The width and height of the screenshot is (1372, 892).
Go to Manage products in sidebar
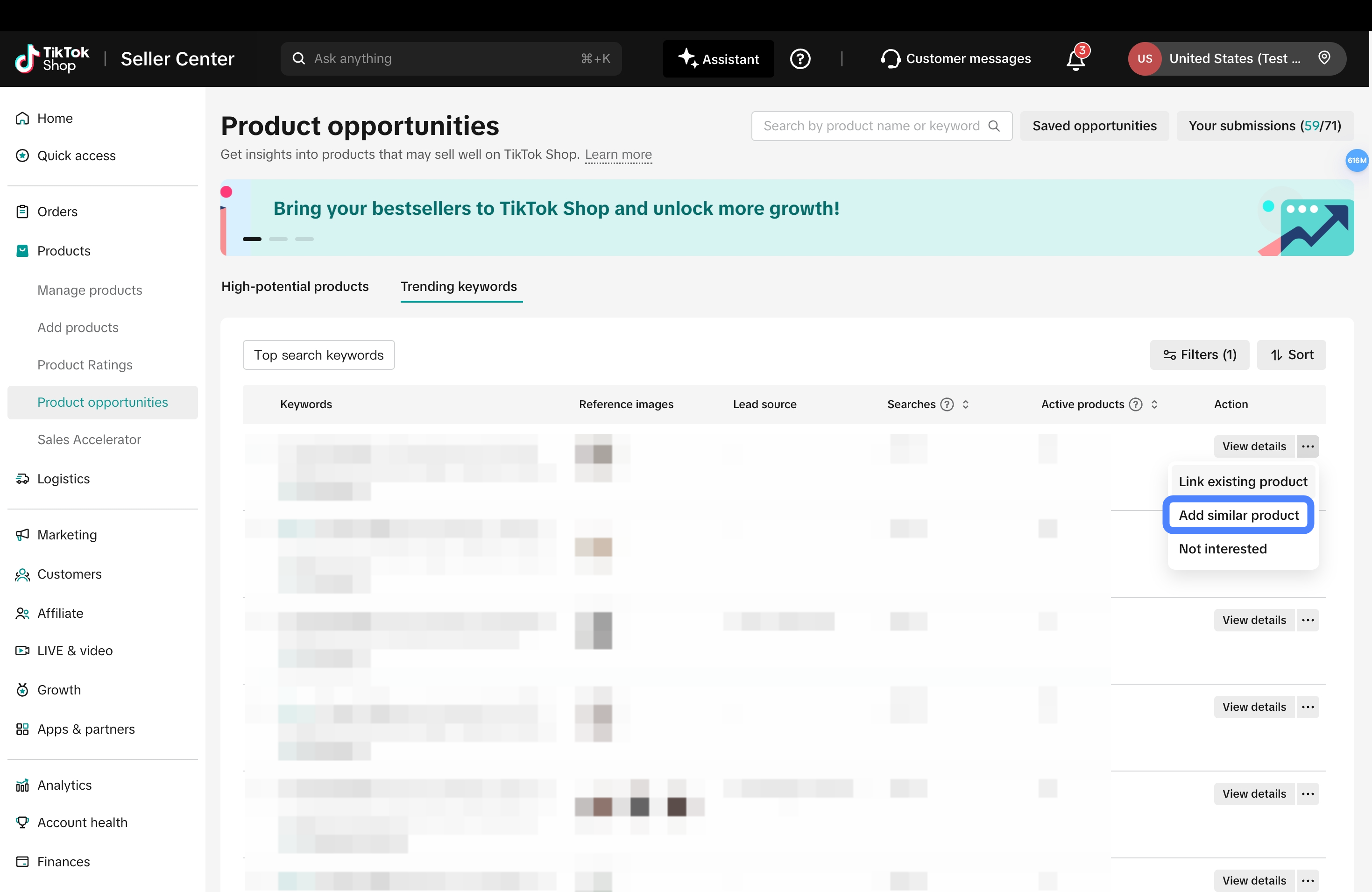click(90, 290)
